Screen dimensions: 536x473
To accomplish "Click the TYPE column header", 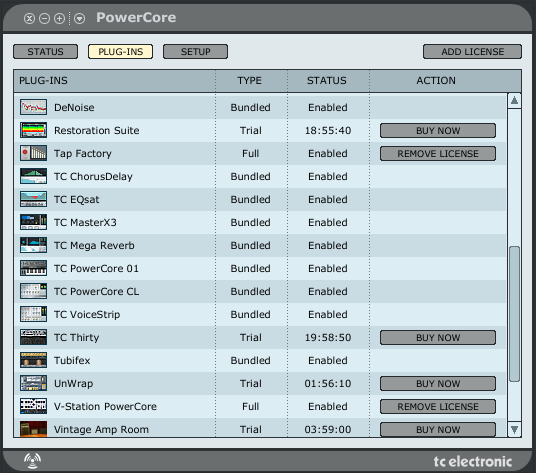I will pos(251,81).
